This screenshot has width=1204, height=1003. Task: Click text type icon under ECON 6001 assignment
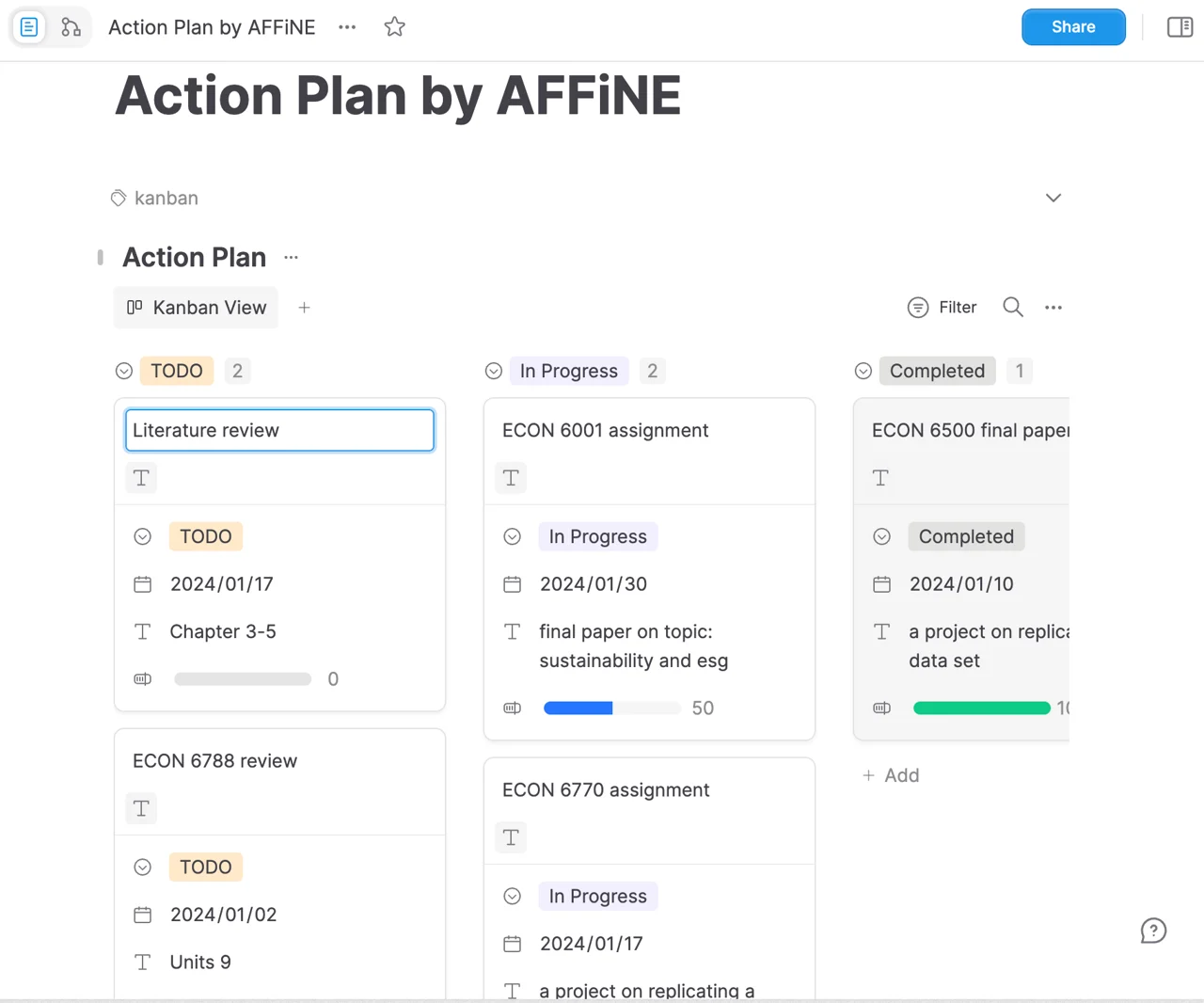[511, 478]
